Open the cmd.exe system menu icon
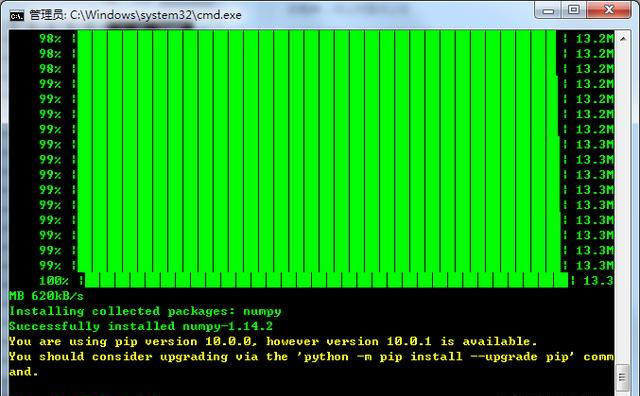Image resolution: width=640 pixels, height=396 pixels. coord(17,16)
